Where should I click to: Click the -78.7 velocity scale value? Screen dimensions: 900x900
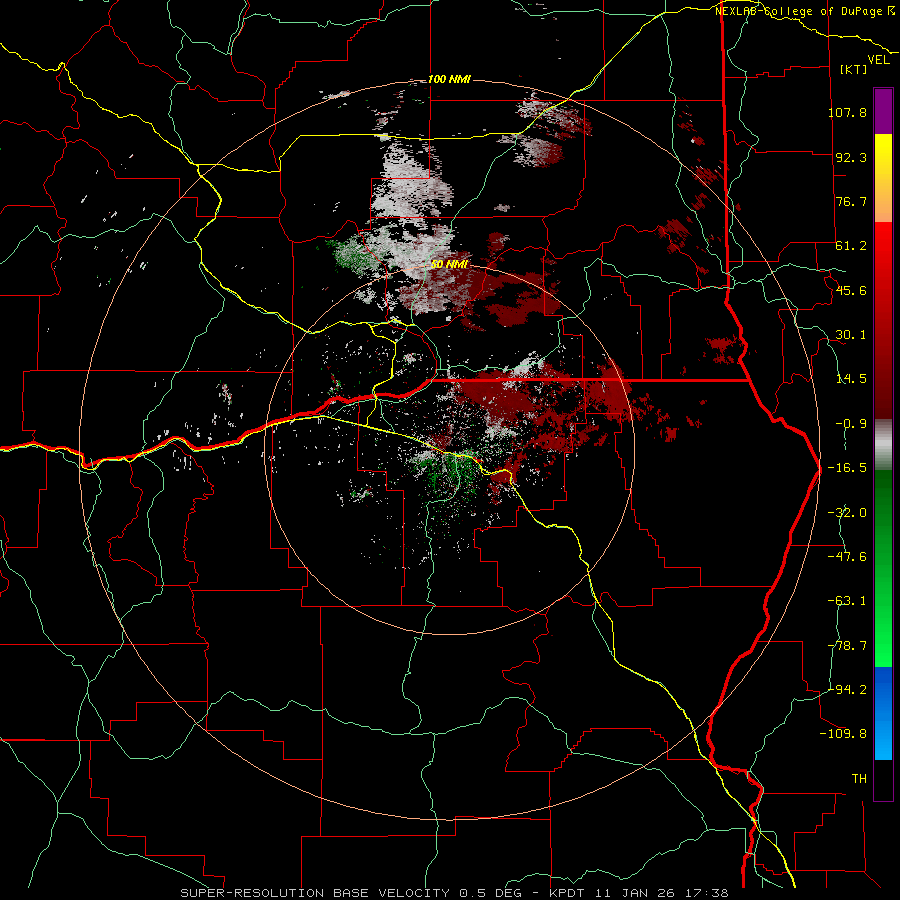coord(847,645)
